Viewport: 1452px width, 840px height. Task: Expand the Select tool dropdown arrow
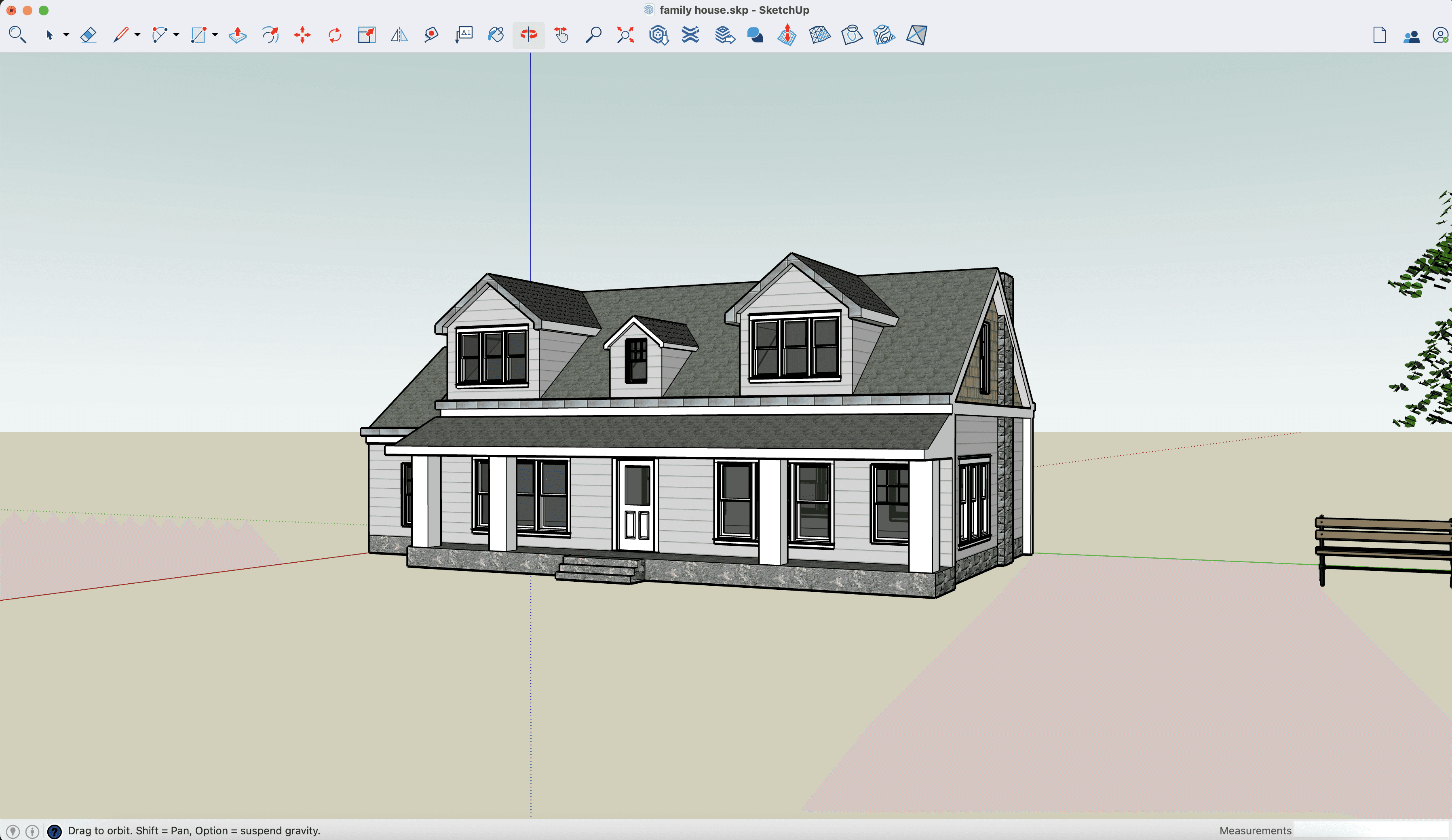66,35
